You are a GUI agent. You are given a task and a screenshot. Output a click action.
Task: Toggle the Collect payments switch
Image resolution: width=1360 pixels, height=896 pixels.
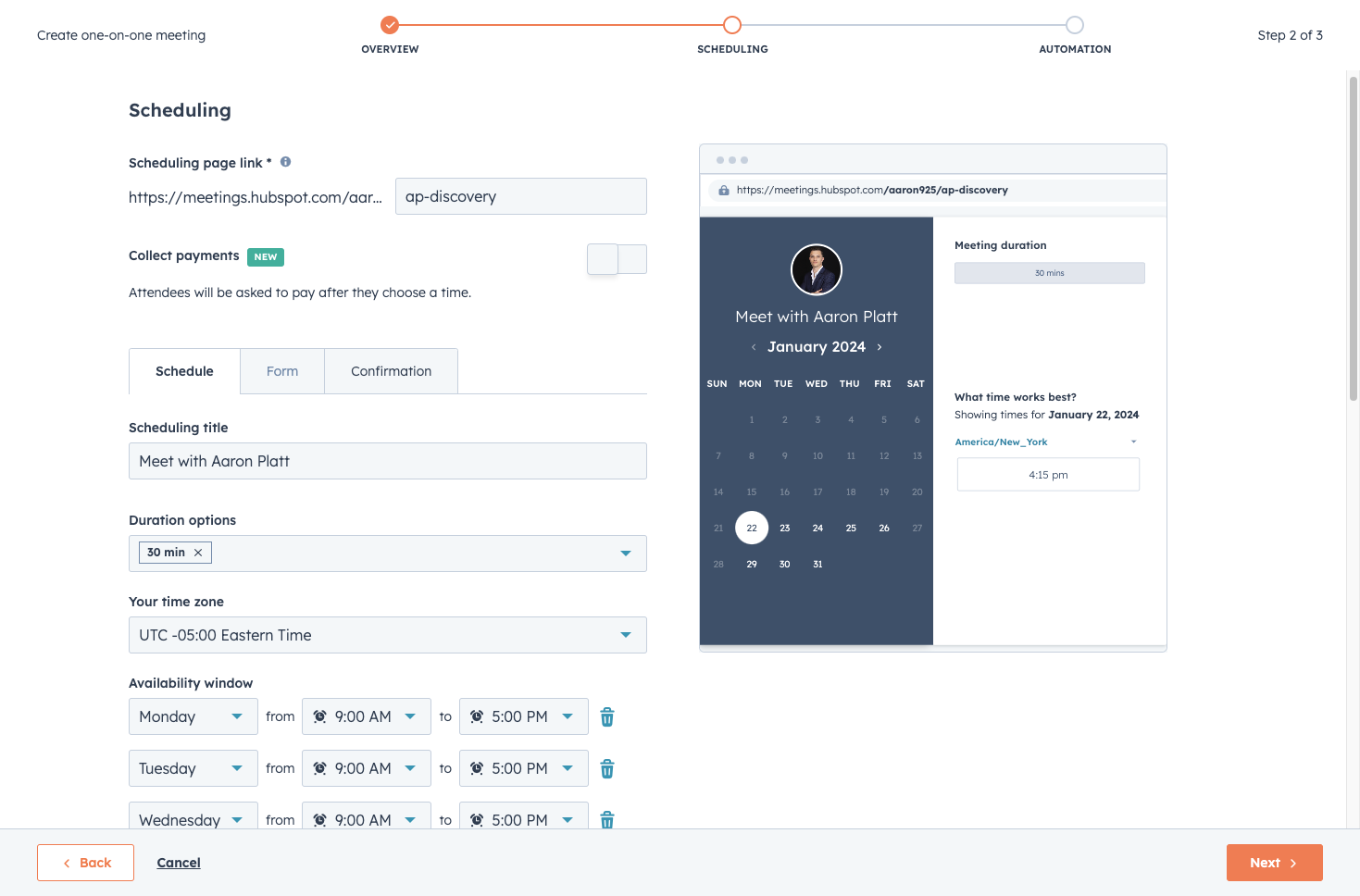click(x=617, y=259)
